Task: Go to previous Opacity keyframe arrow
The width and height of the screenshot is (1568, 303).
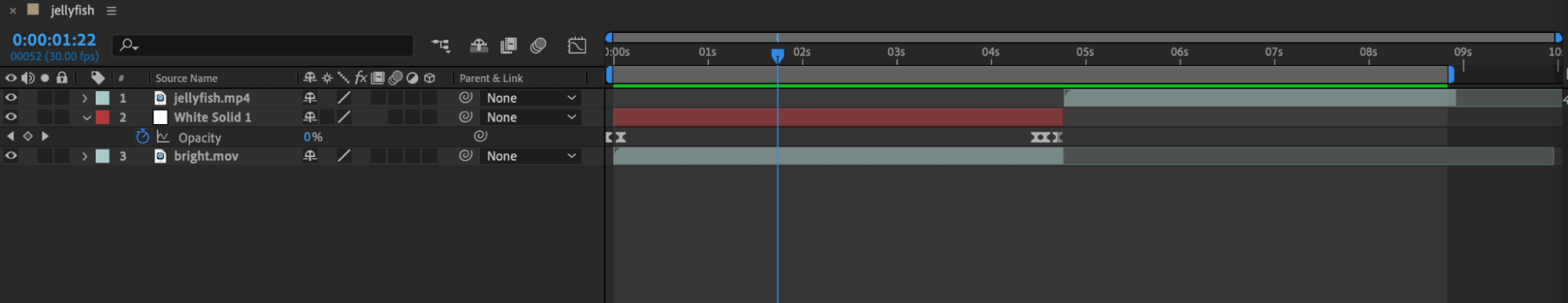Action: (x=10, y=136)
